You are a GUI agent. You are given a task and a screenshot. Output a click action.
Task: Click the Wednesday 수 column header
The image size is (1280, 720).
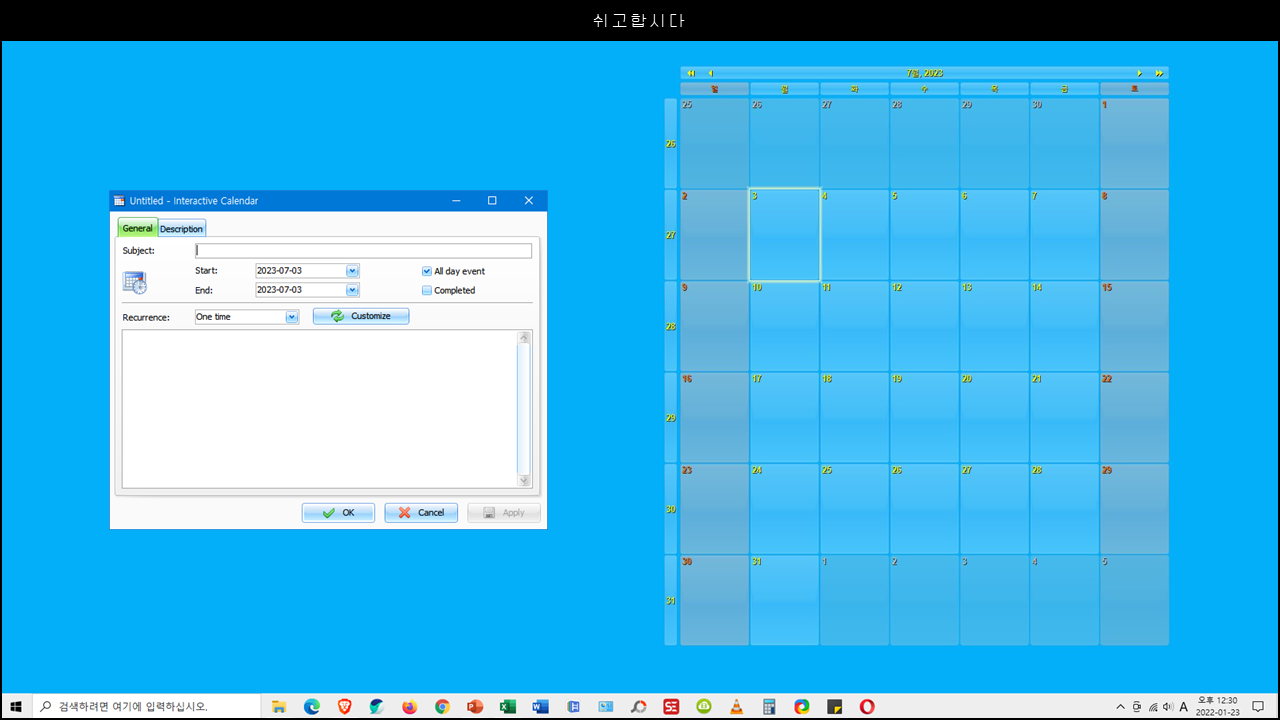924,89
